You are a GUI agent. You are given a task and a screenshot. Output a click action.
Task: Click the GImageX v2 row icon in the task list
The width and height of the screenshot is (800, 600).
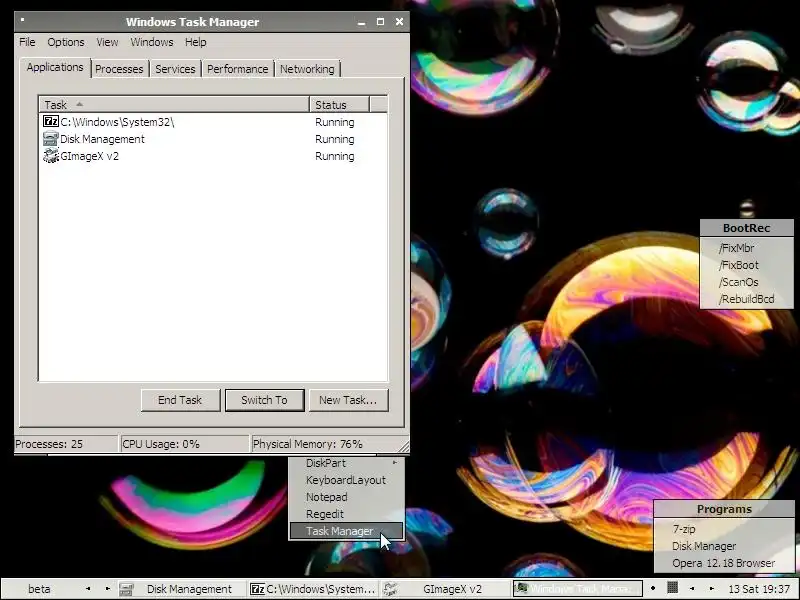pyautogui.click(x=51, y=156)
